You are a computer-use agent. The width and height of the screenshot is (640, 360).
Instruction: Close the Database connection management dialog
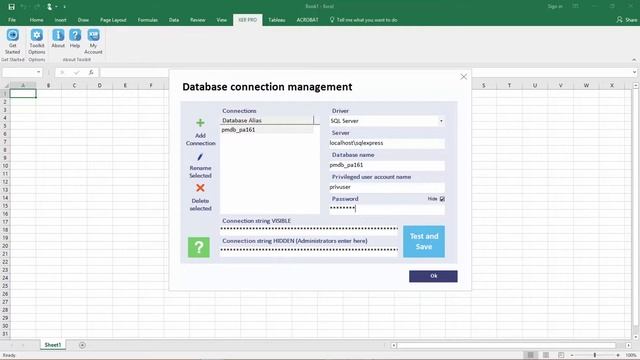point(464,77)
